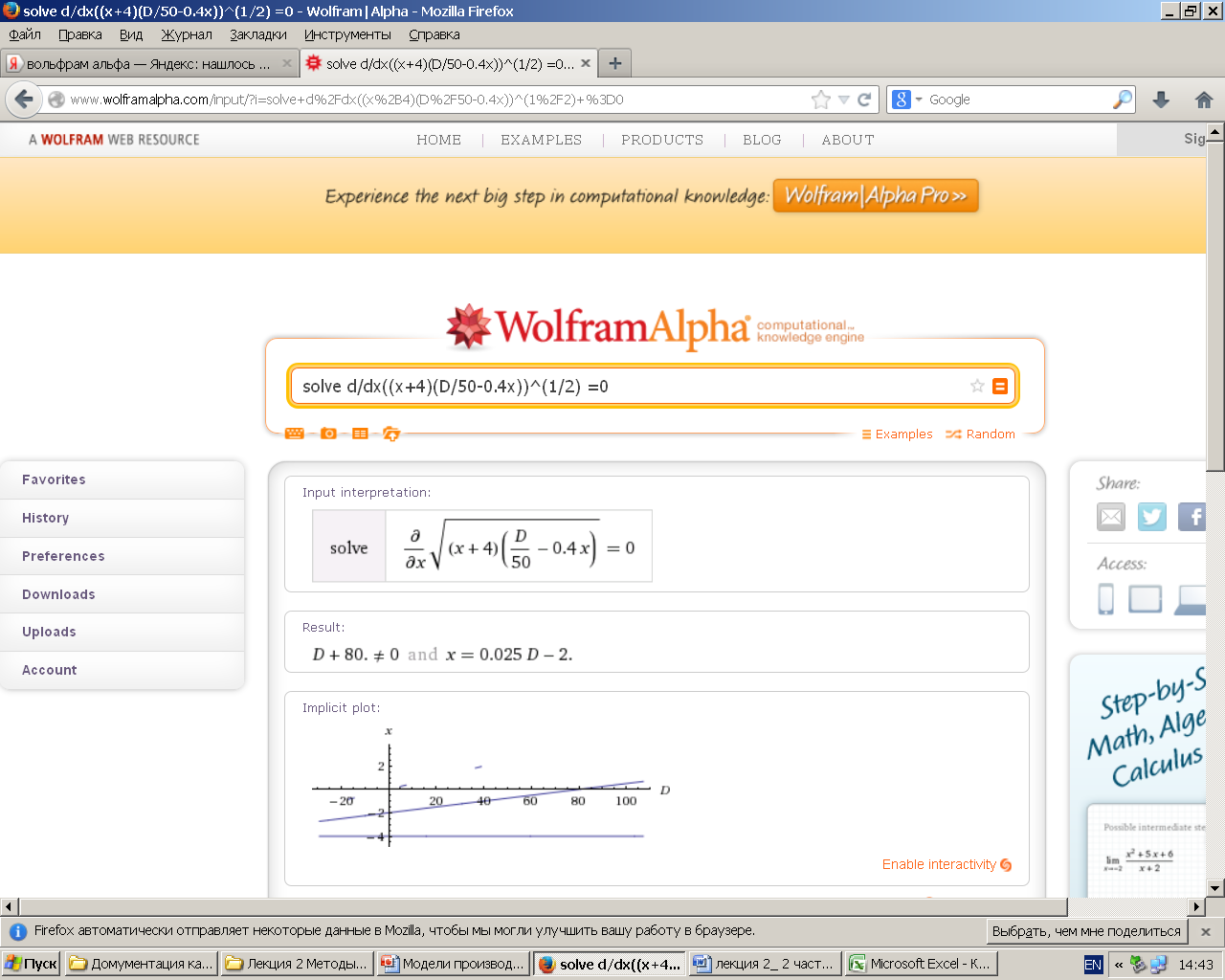1225x980 pixels.
Task: Click the 'Выбрать, чем мне поделиться' button
Action: point(1086,931)
